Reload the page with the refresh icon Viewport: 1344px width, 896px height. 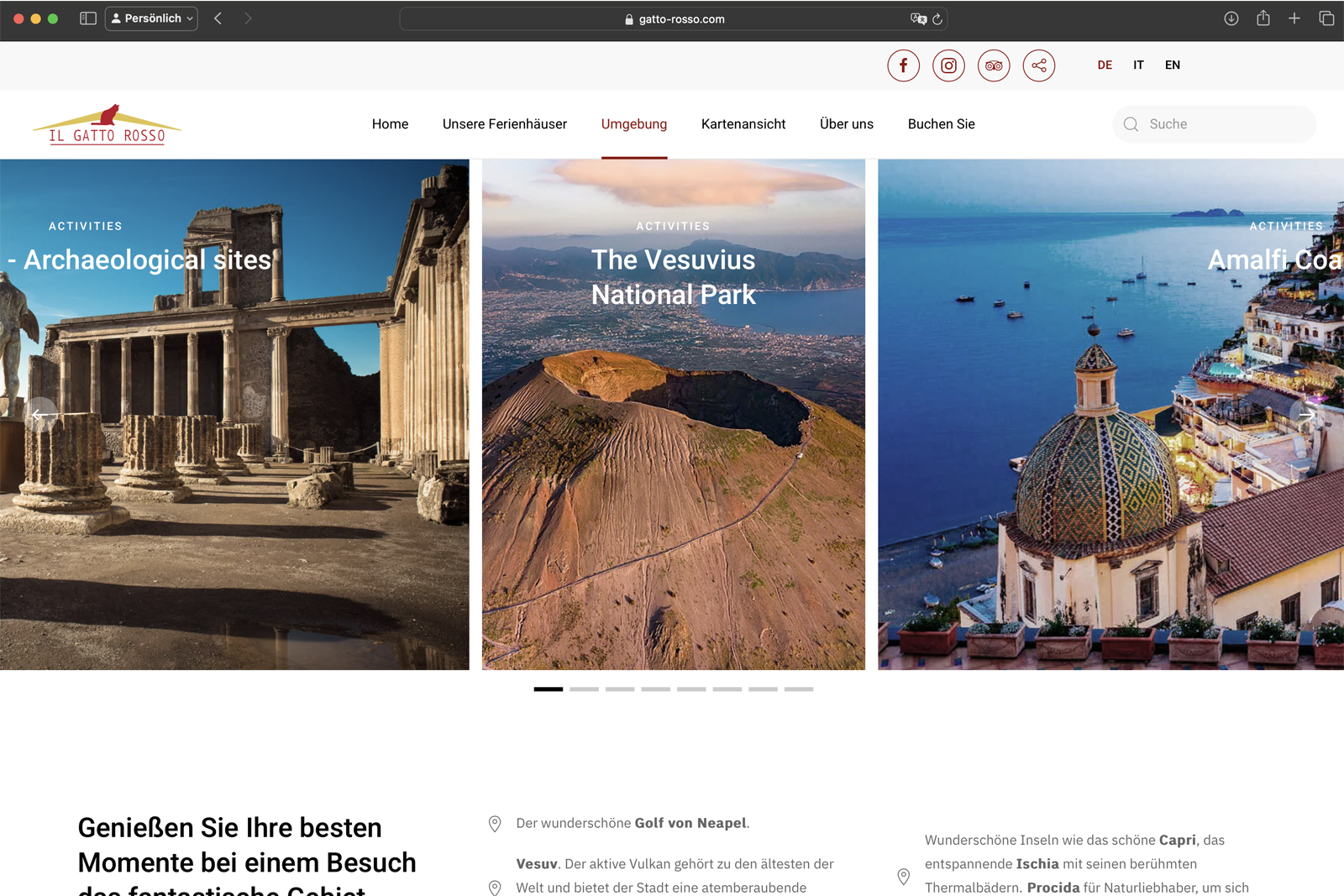937,19
